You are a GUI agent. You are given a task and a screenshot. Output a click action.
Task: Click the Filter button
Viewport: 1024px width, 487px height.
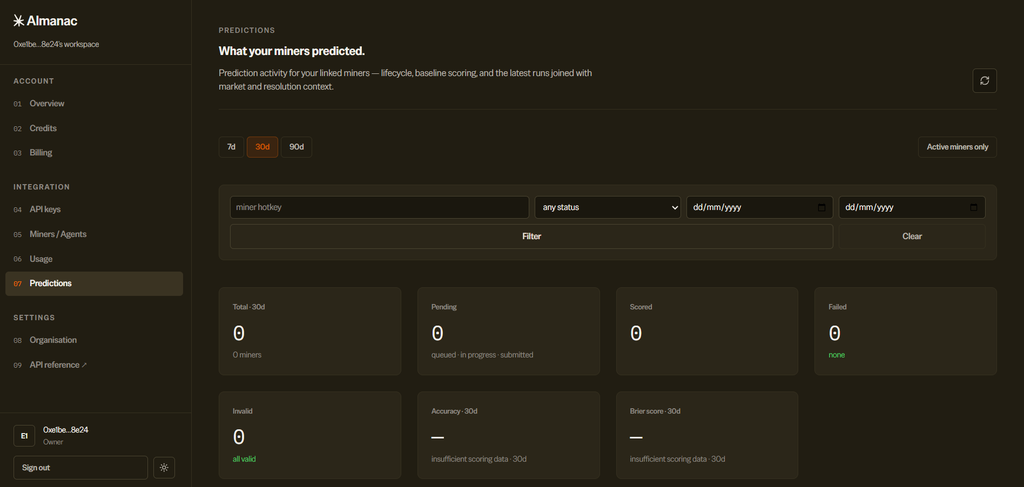coord(532,236)
